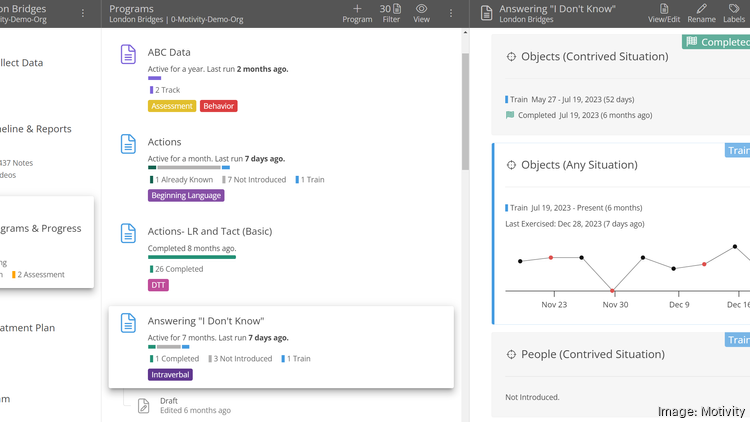
Task: Click the Answering "I Don't Know" program icon
Action: pyautogui.click(x=128, y=322)
